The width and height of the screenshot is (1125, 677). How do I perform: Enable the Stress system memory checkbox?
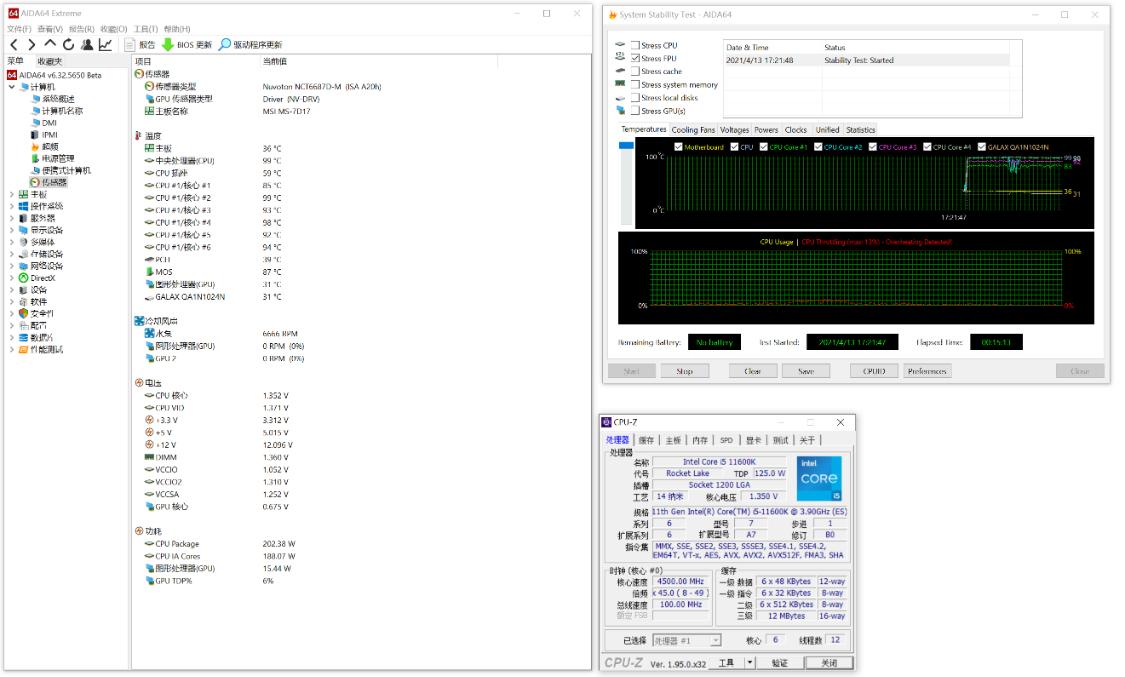pos(637,85)
